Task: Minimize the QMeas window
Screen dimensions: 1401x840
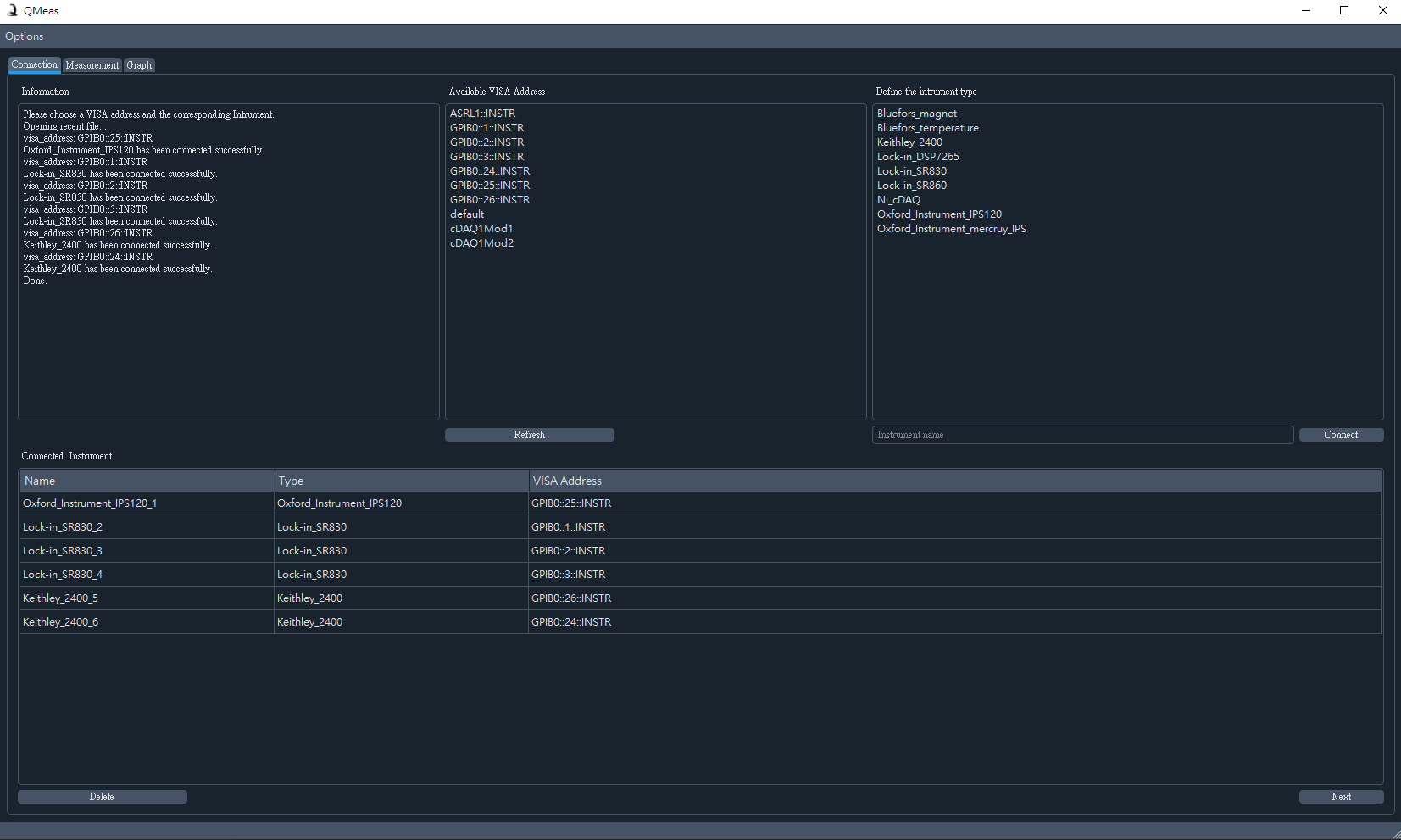Action: click(1305, 11)
